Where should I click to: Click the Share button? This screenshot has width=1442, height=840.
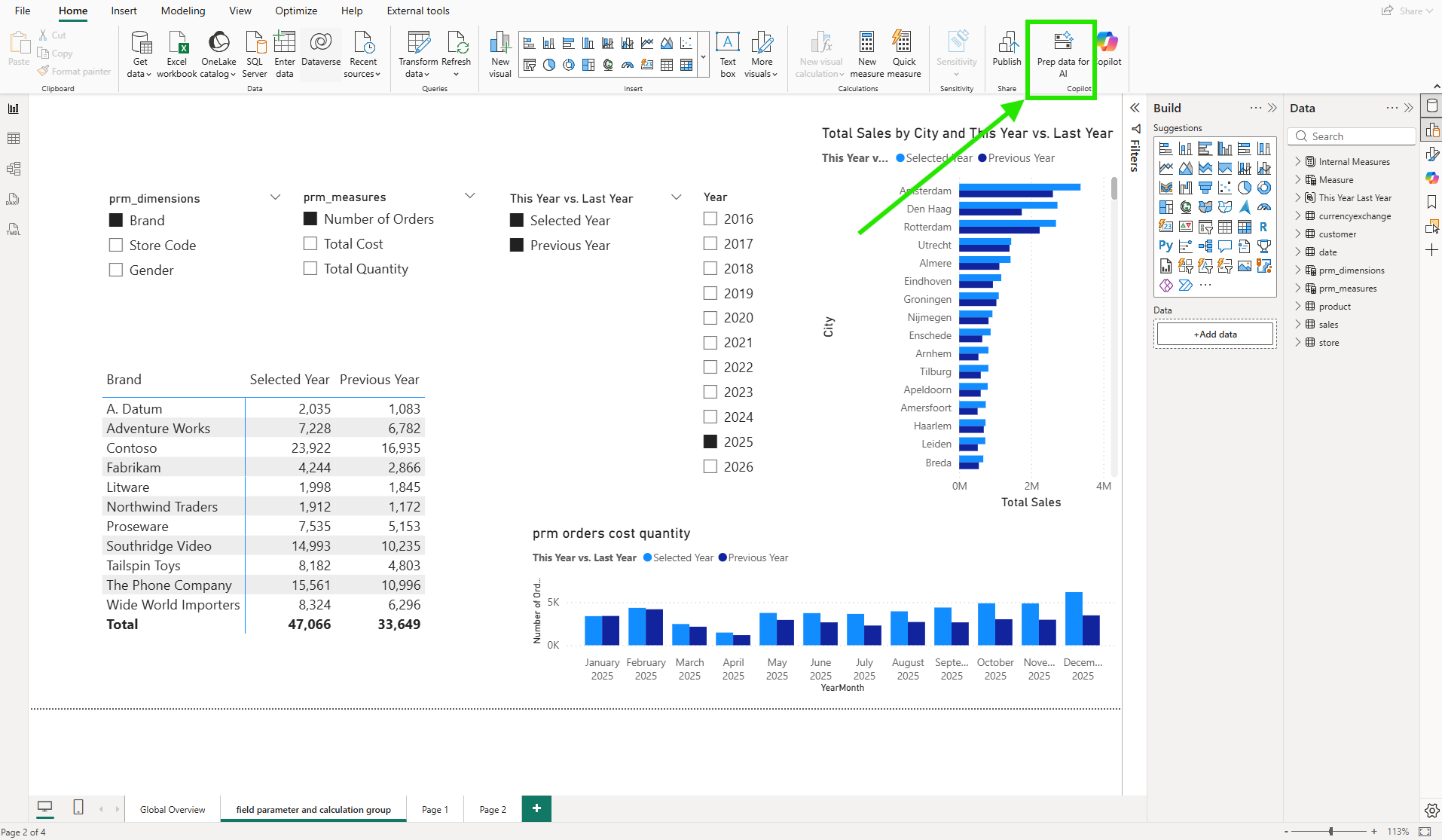(1406, 11)
